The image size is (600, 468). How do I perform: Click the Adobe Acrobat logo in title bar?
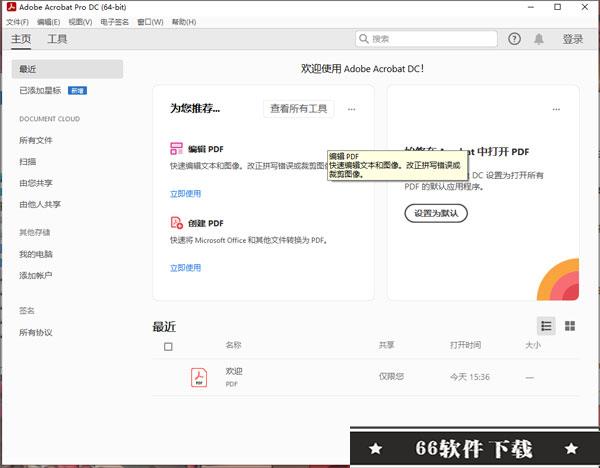pos(11,7)
